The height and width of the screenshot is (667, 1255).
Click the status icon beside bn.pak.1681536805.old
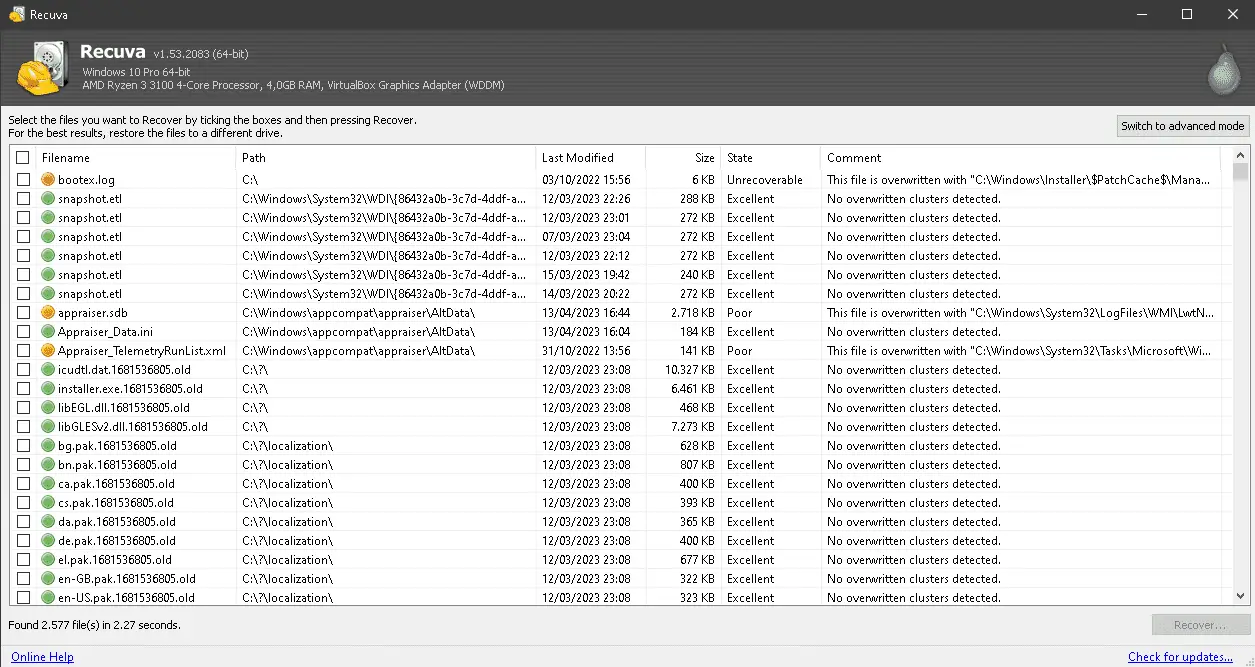click(48, 465)
